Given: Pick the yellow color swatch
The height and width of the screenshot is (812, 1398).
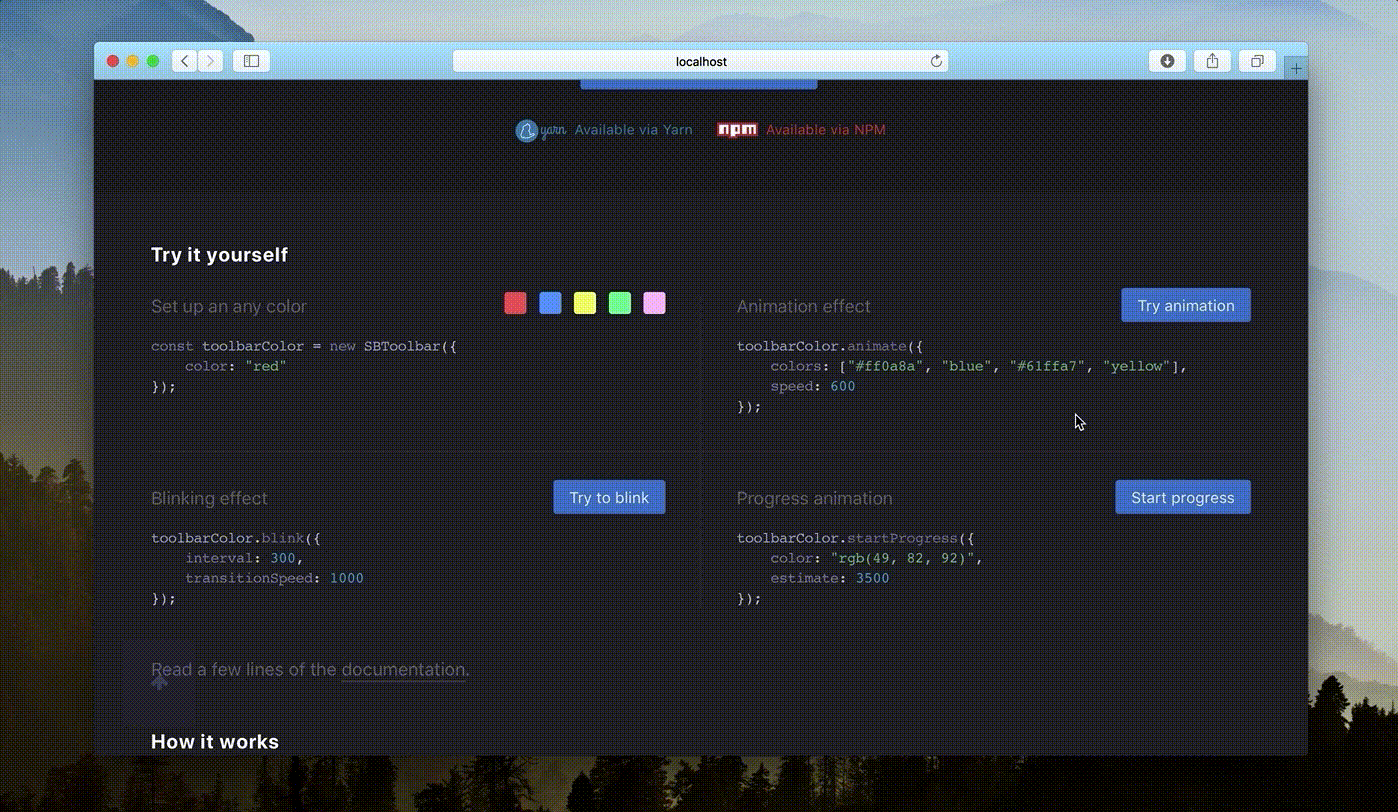Looking at the screenshot, I should point(585,303).
